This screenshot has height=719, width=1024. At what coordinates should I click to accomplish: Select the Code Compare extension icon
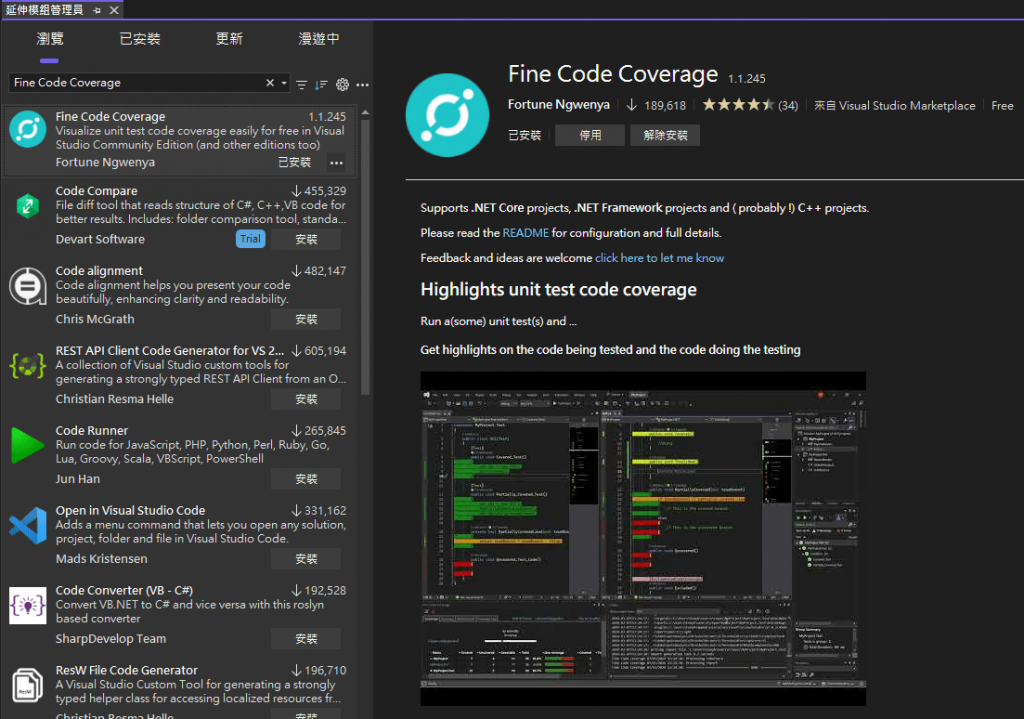(x=27, y=206)
